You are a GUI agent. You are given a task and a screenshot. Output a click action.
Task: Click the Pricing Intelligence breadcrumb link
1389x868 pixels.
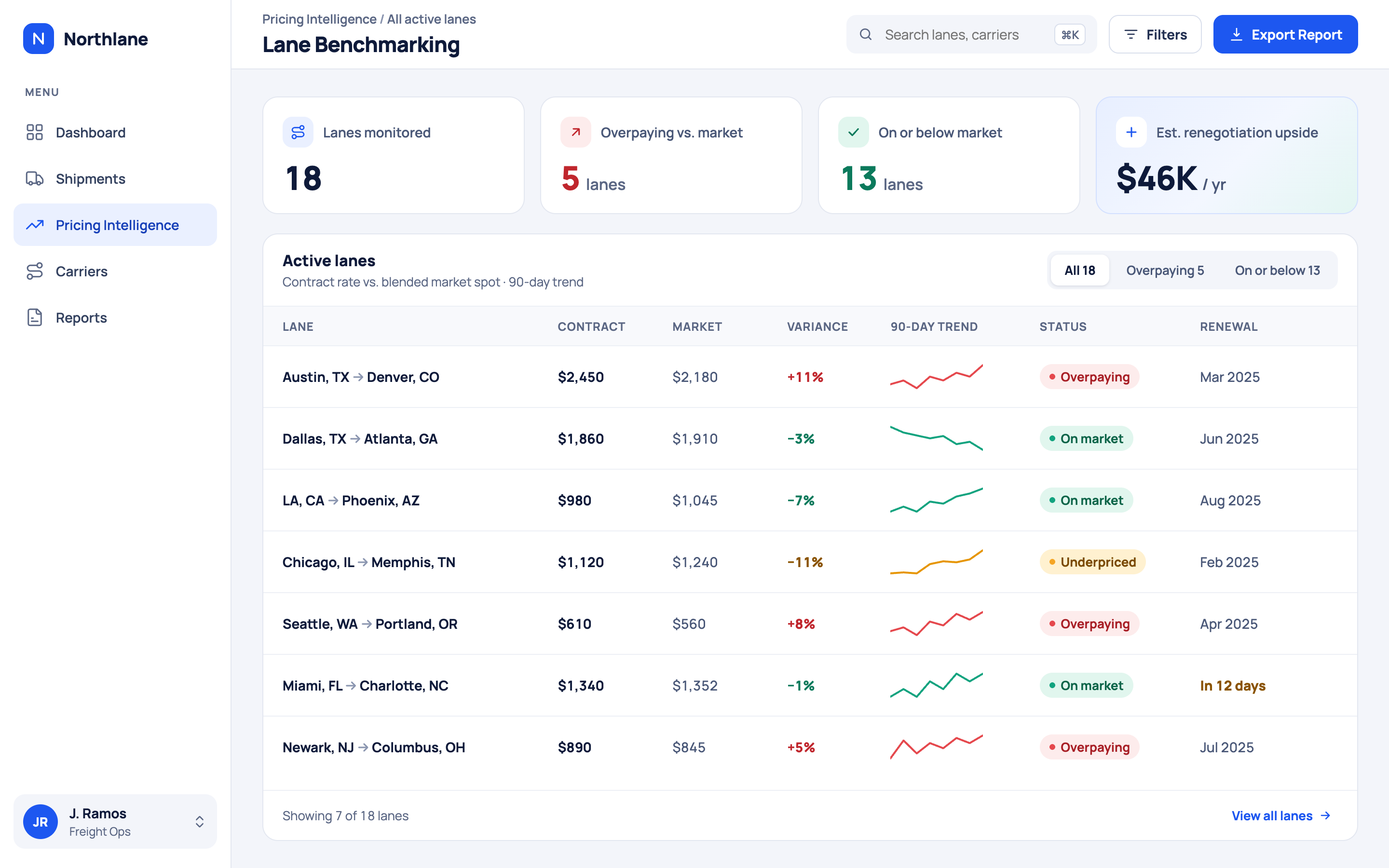click(319, 19)
